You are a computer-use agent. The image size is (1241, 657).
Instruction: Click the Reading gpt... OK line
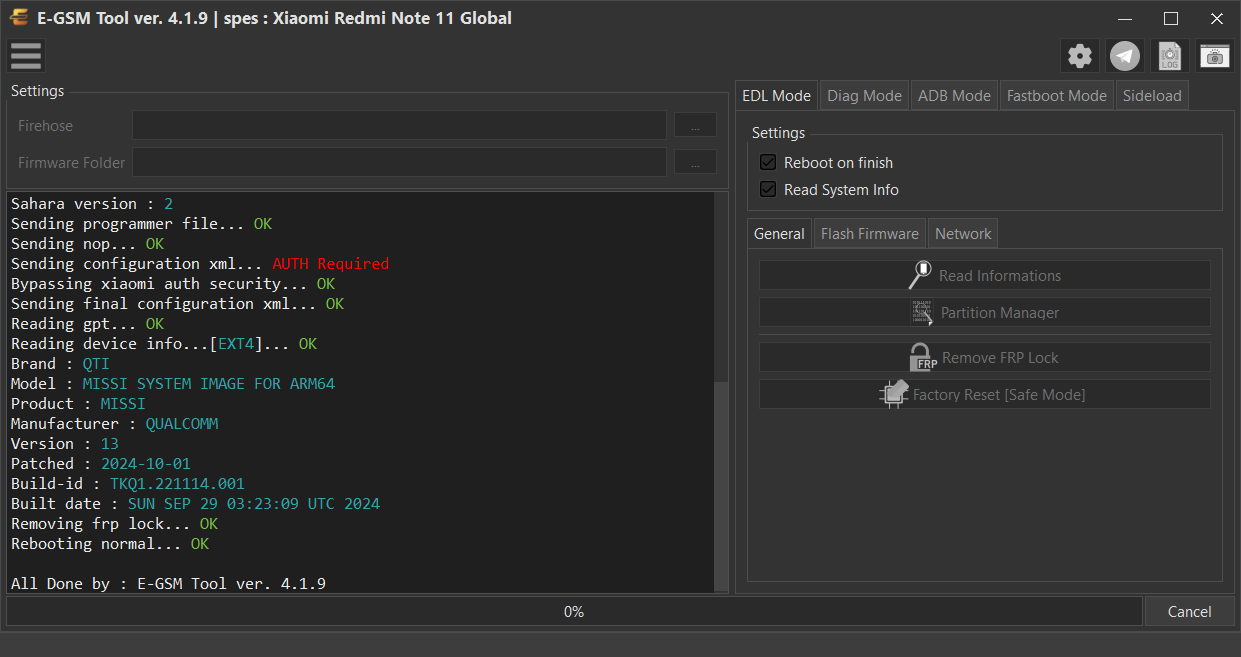(x=87, y=324)
